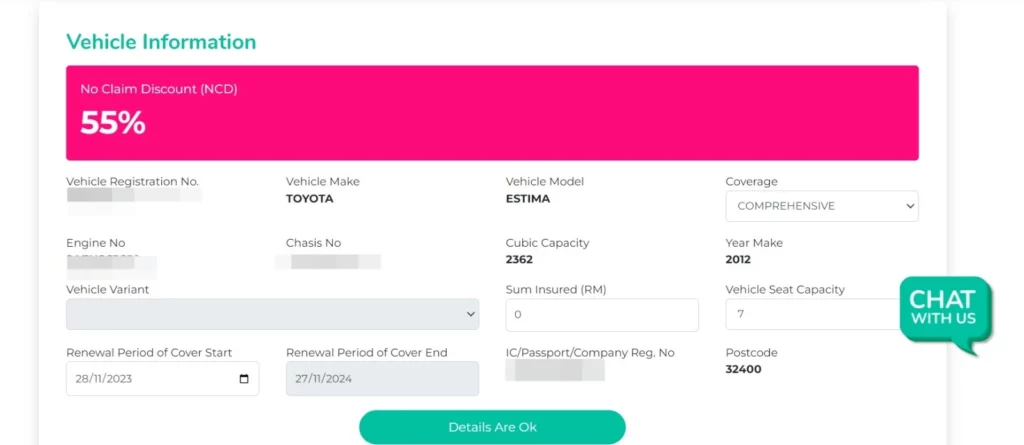
Task: Click the Postcode value 32400
Action: tap(743, 369)
